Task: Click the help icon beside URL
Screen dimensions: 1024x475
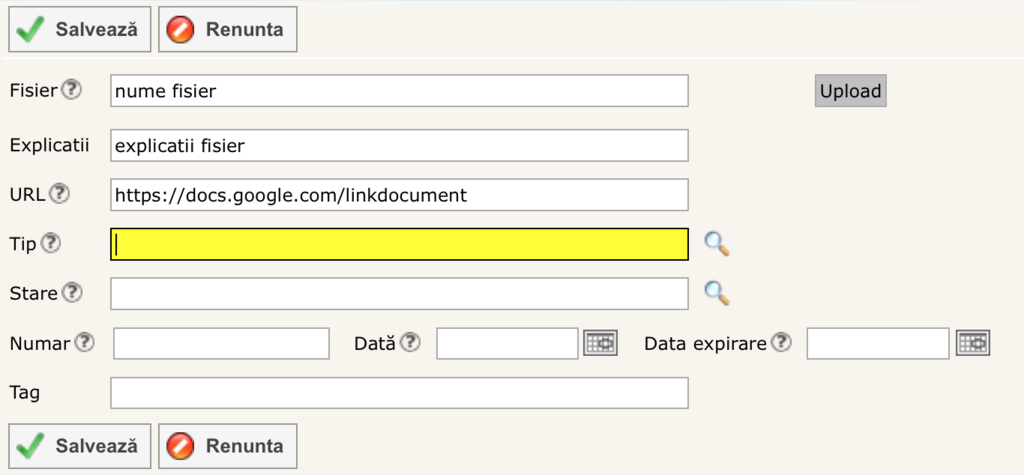Action: click(60, 194)
